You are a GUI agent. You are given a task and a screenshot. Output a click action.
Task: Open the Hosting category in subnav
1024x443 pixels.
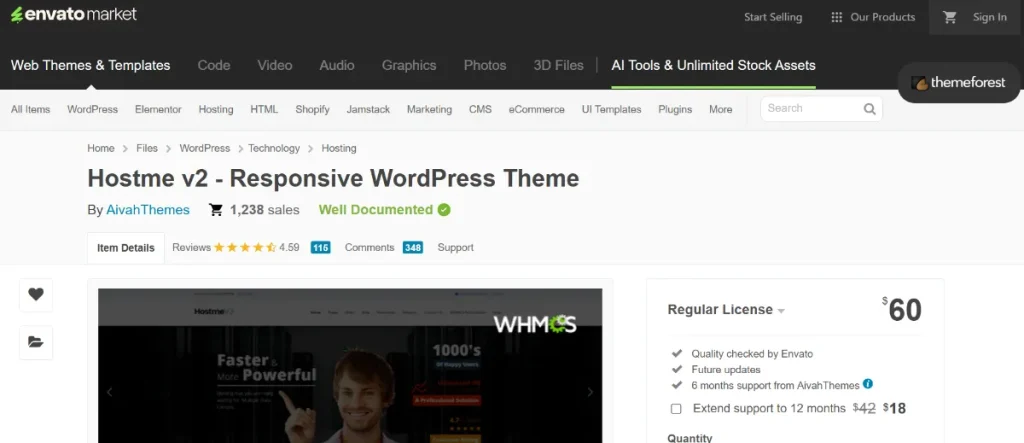[216, 110]
